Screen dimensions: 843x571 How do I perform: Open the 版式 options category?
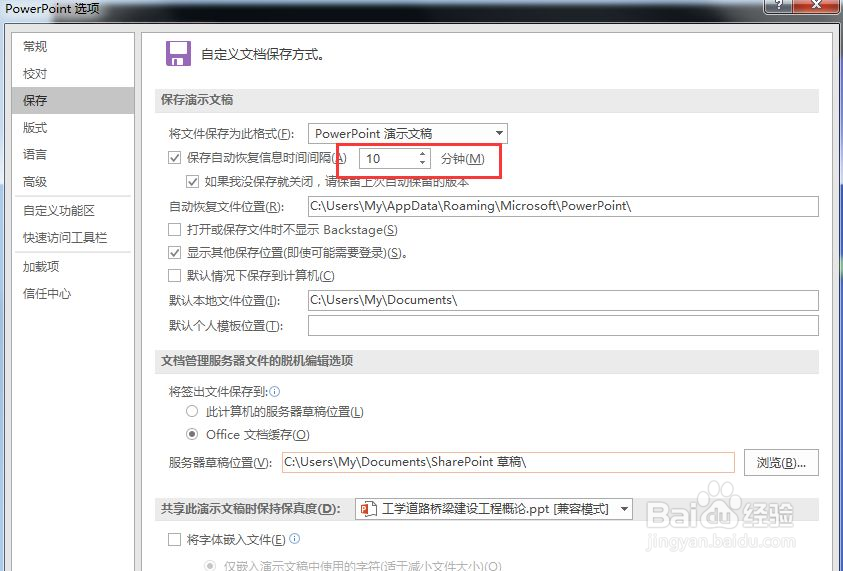tap(73, 128)
